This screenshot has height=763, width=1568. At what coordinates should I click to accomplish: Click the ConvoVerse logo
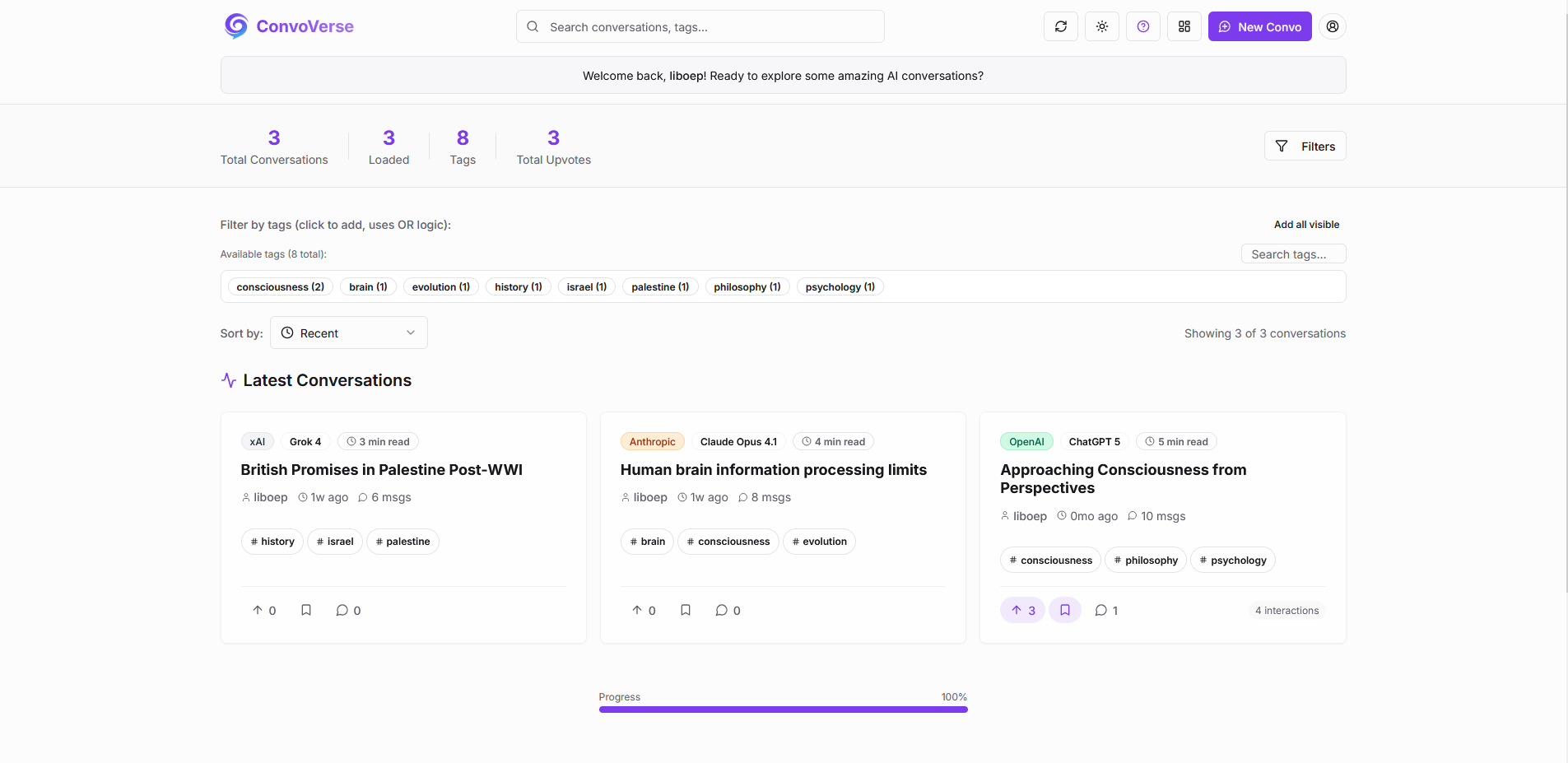tap(289, 26)
